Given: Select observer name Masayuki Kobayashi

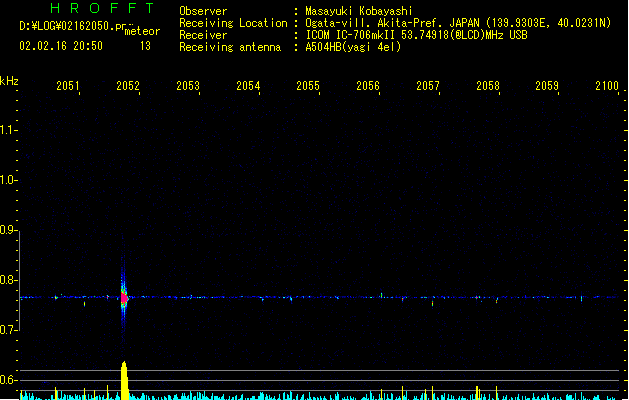Looking at the screenshot, I should (359, 11).
